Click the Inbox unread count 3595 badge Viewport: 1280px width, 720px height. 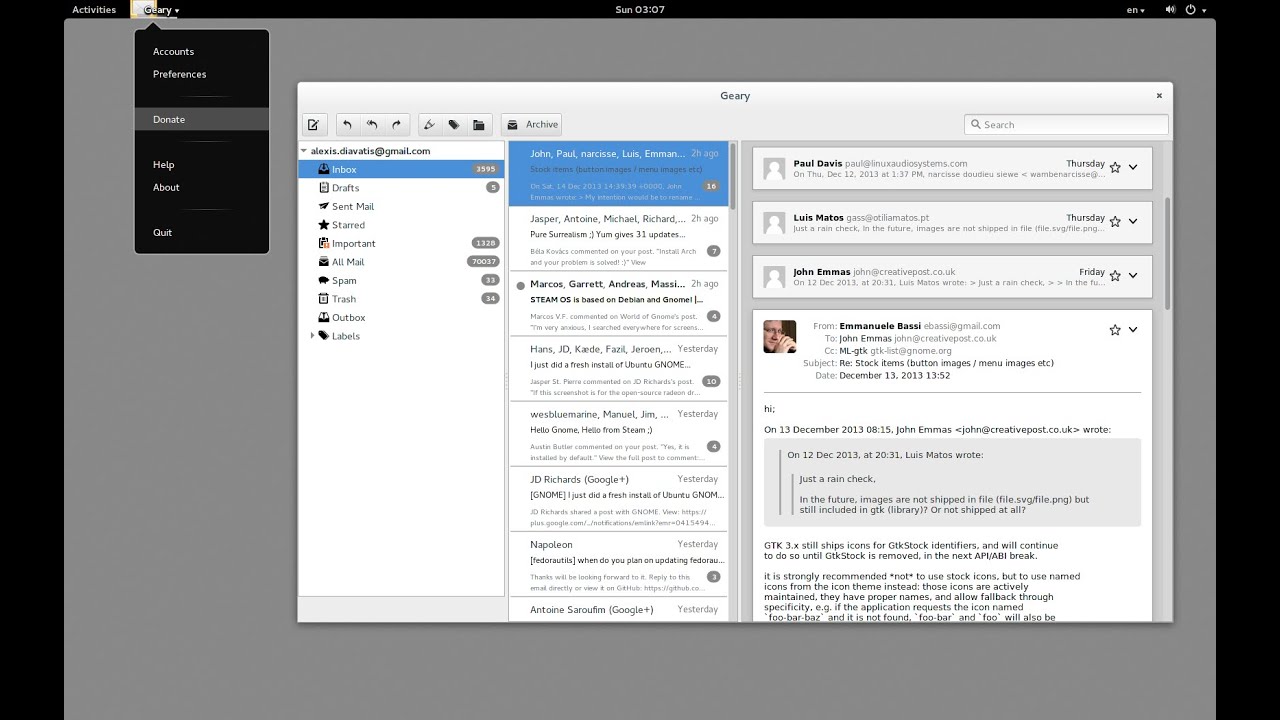pyautogui.click(x=486, y=170)
